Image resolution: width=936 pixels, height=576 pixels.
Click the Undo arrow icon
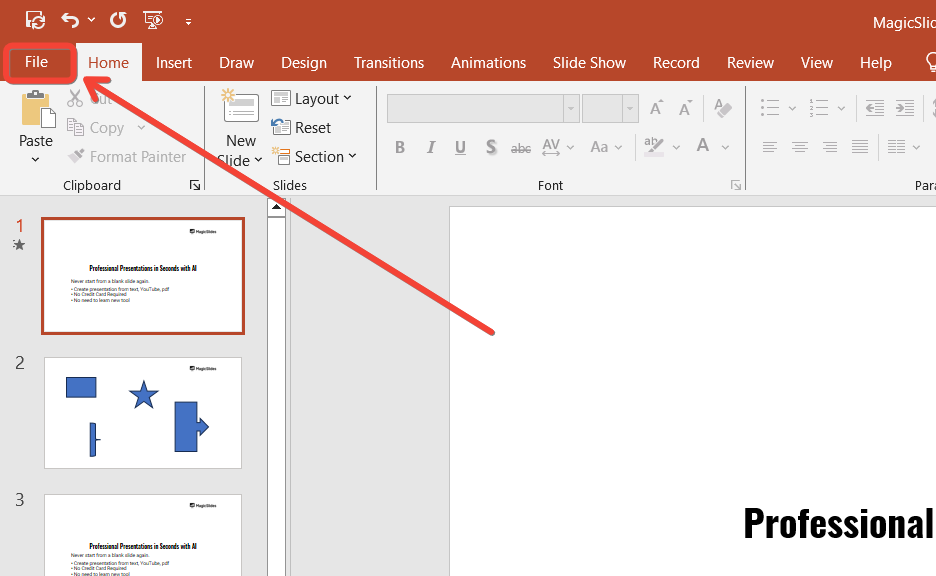(x=69, y=19)
